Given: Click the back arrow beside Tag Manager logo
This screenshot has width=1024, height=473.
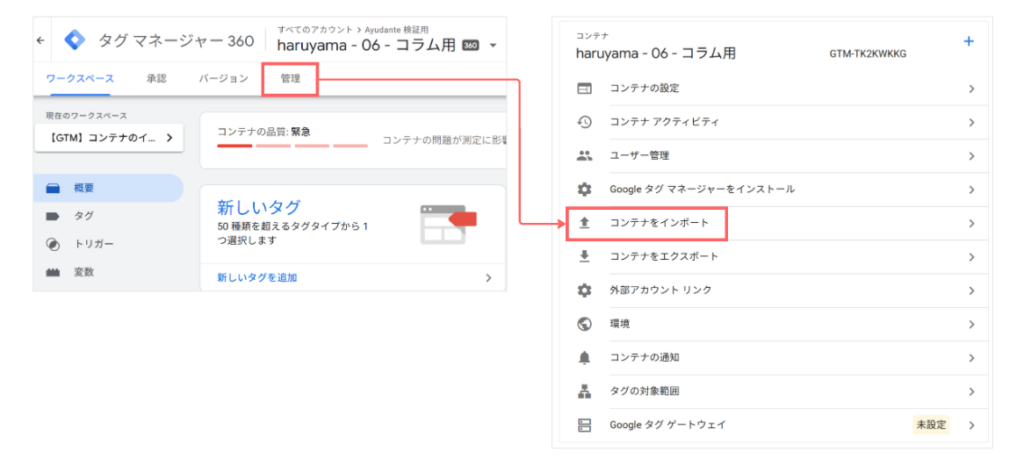Looking at the screenshot, I should pos(40,41).
